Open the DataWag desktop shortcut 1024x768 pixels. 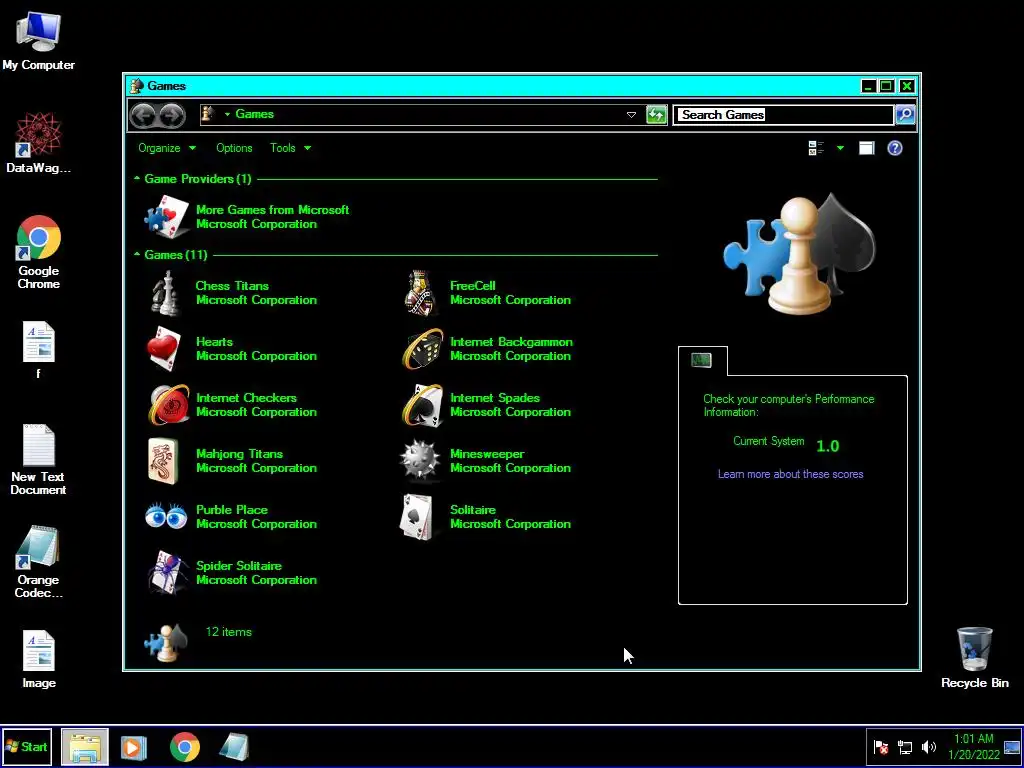point(39,142)
